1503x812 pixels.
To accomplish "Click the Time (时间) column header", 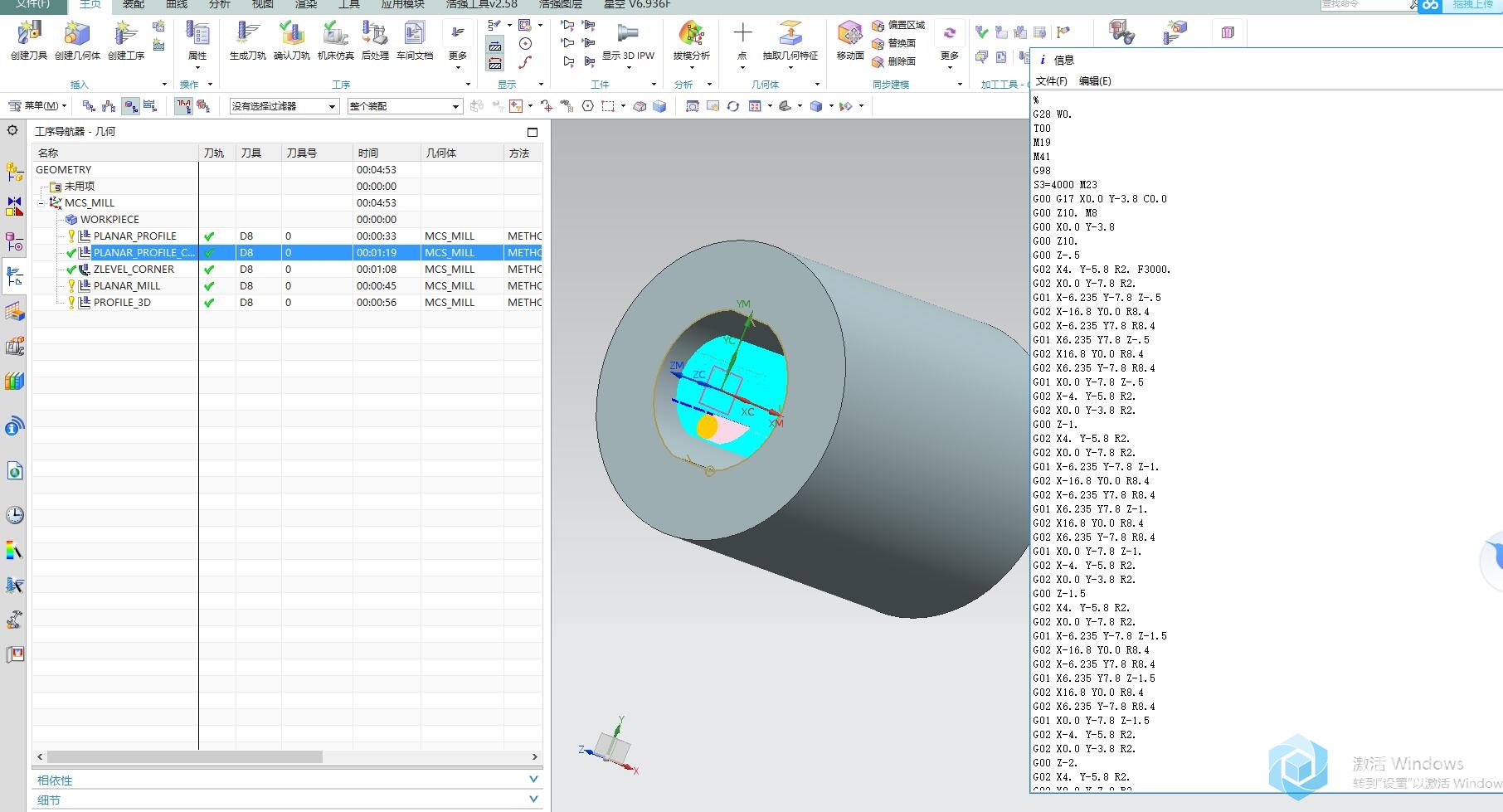I will click(x=387, y=153).
